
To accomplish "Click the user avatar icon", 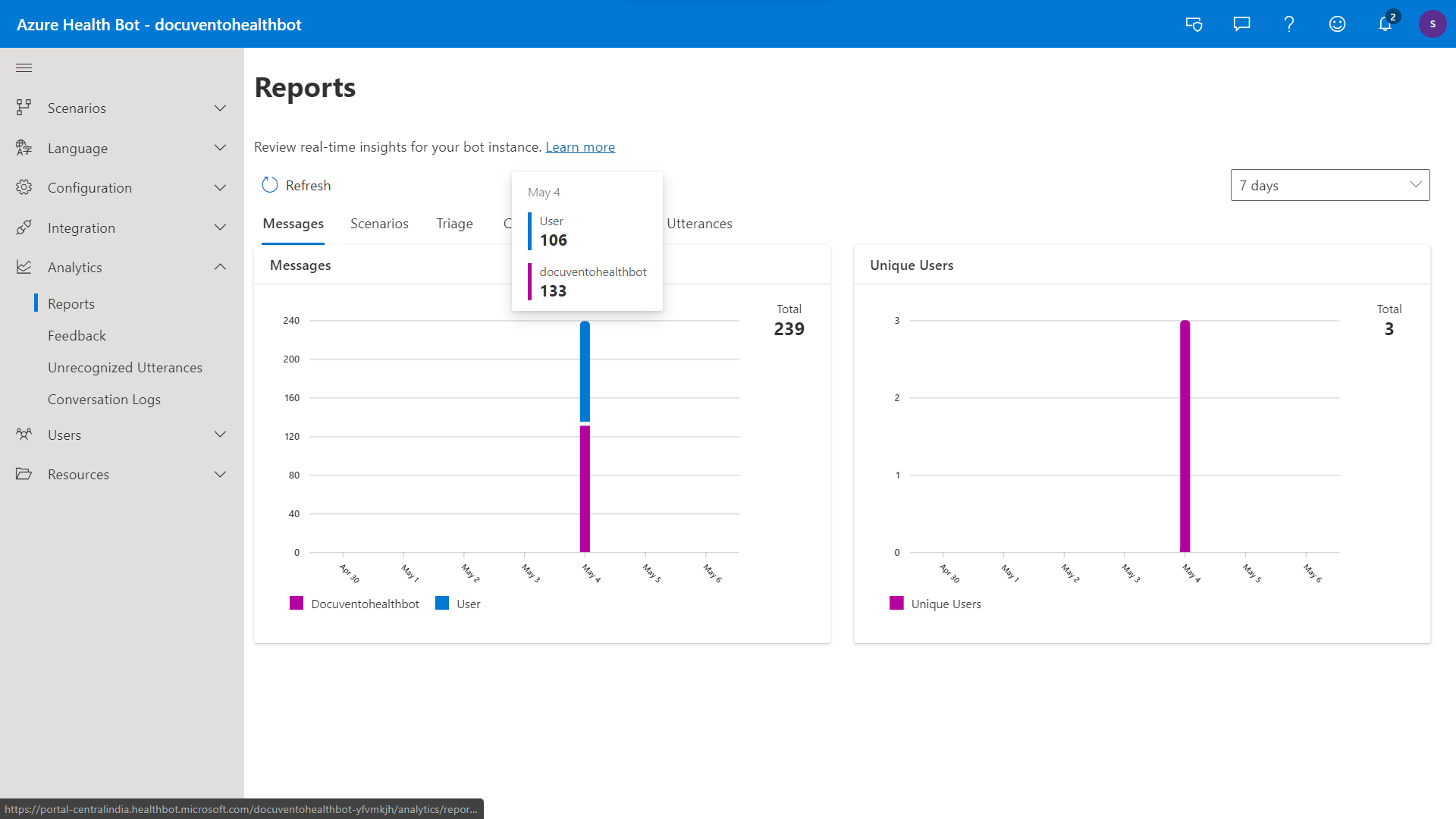I will point(1432,24).
